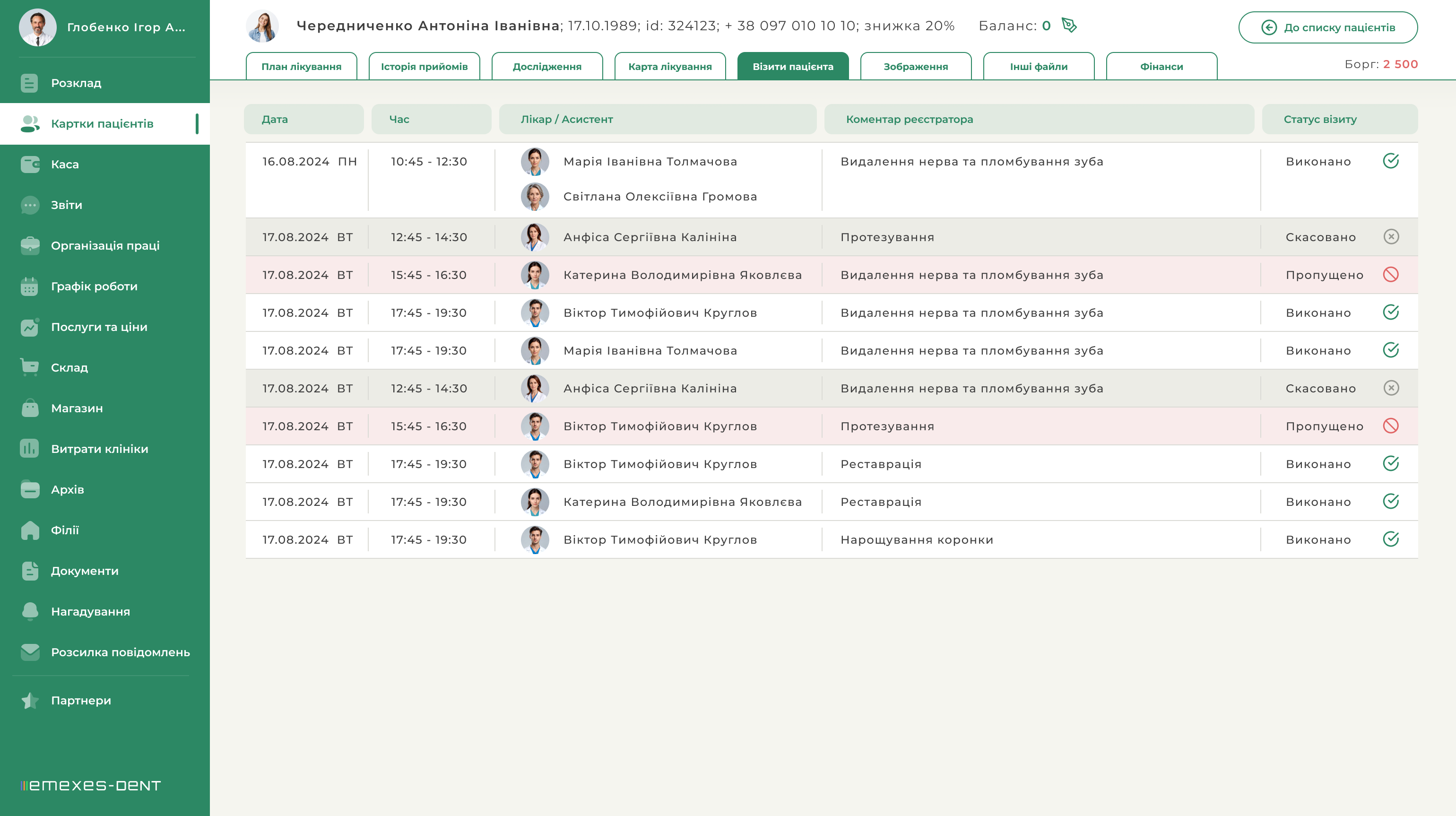This screenshot has width=1456, height=816.
Task: Click the Баланс: 0 value
Action: point(1014,26)
